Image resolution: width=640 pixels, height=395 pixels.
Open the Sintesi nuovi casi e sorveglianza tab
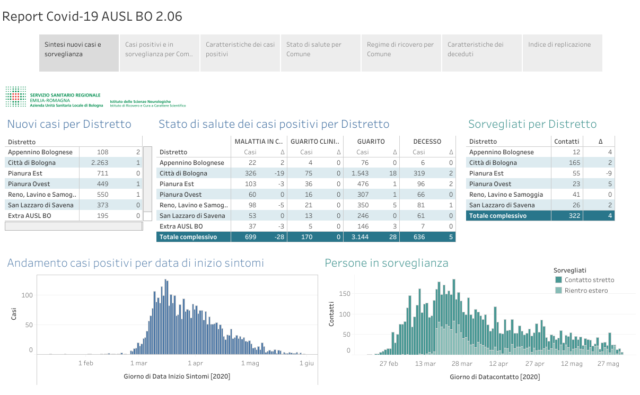coord(79,53)
